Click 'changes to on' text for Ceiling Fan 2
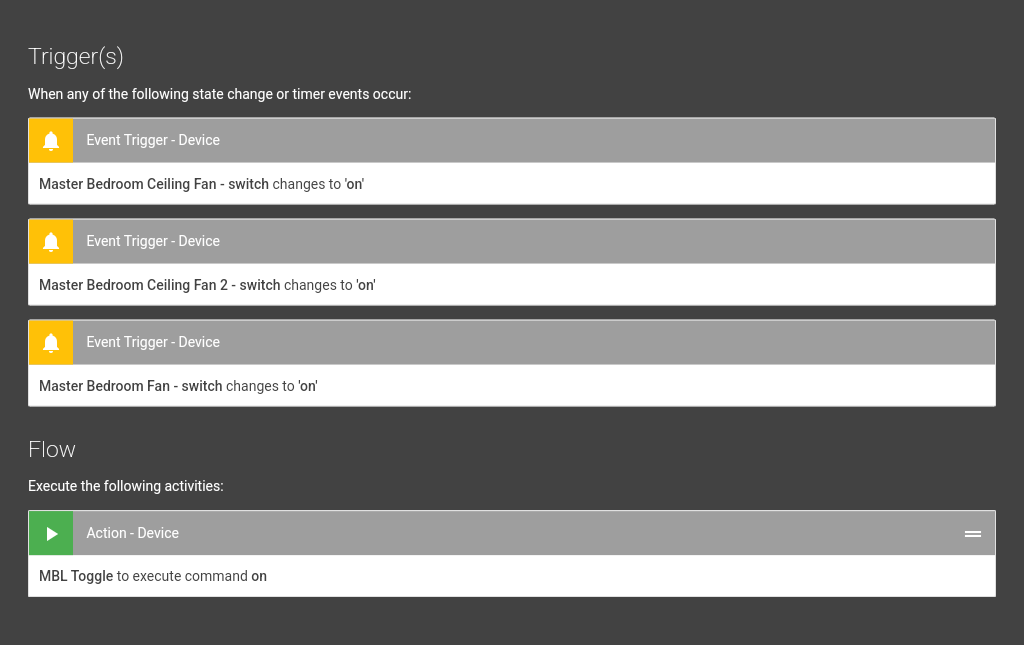The image size is (1024, 645). [x=330, y=285]
